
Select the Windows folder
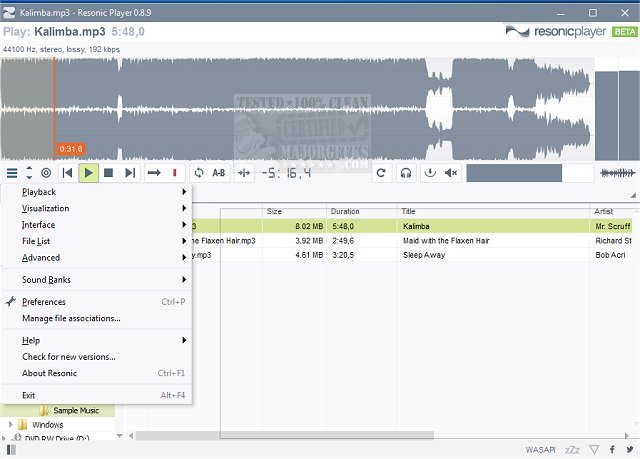[47, 425]
